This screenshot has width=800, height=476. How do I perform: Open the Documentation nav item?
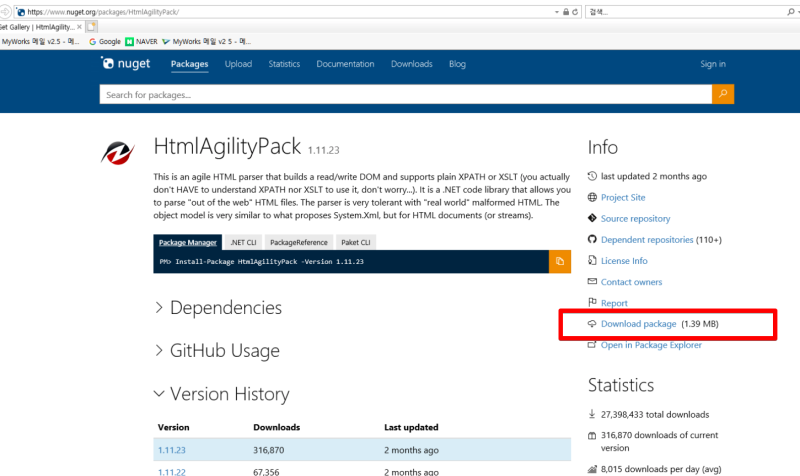(x=345, y=64)
